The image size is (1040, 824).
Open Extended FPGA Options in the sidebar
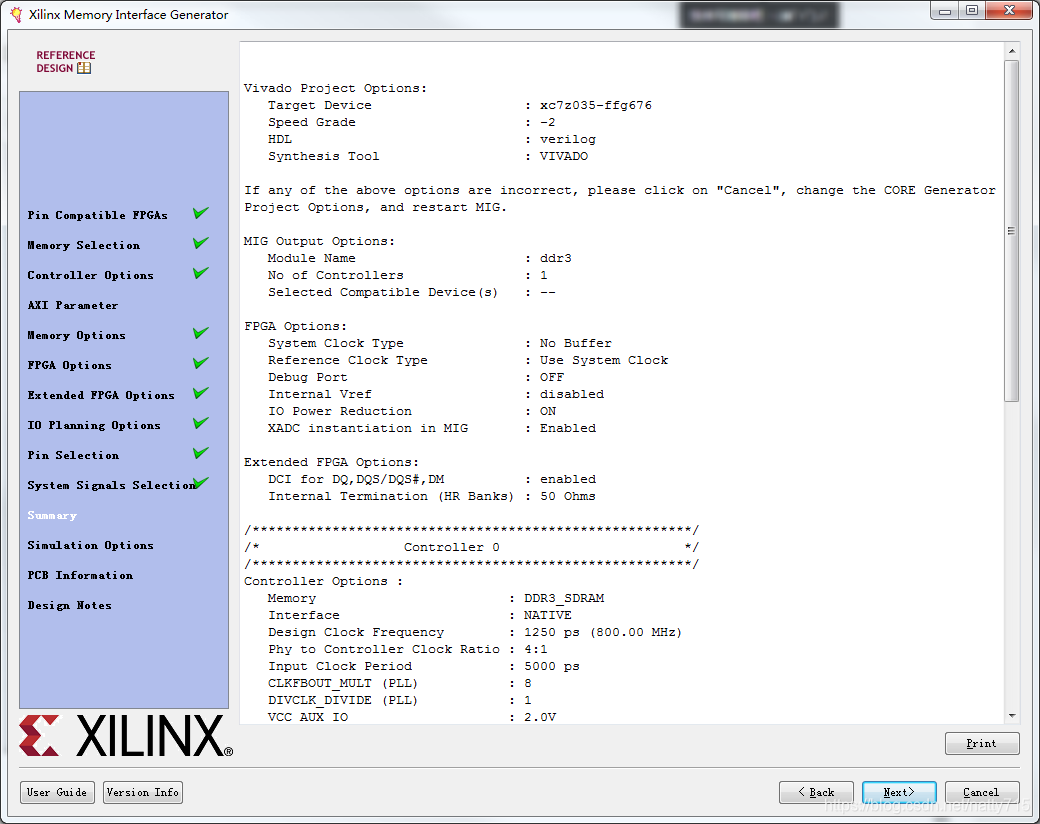[x=101, y=395]
